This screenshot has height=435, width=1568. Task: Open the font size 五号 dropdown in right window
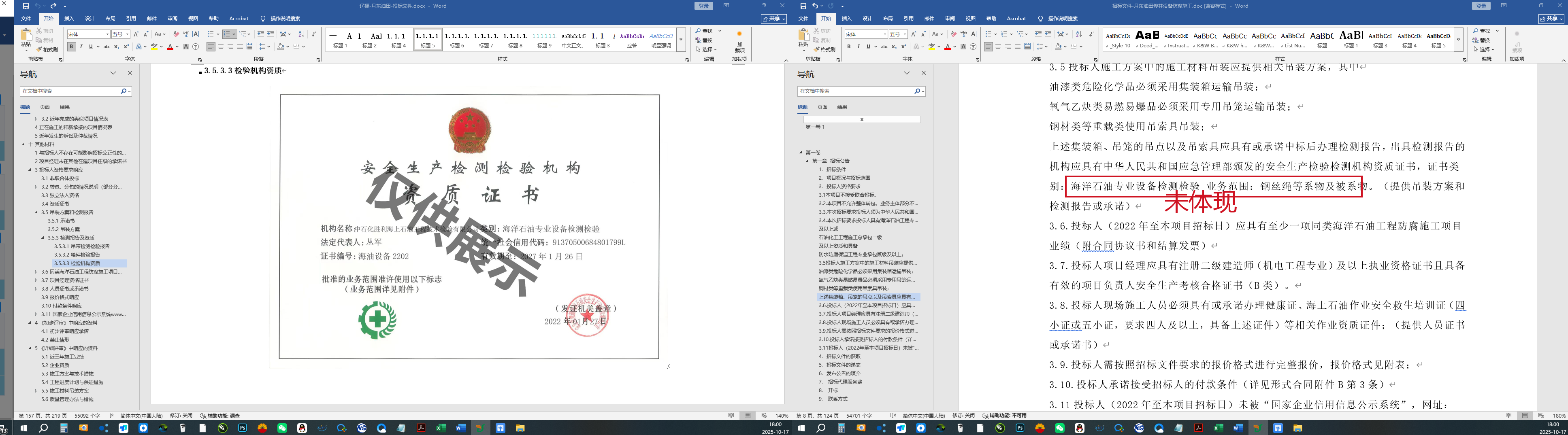click(905, 34)
